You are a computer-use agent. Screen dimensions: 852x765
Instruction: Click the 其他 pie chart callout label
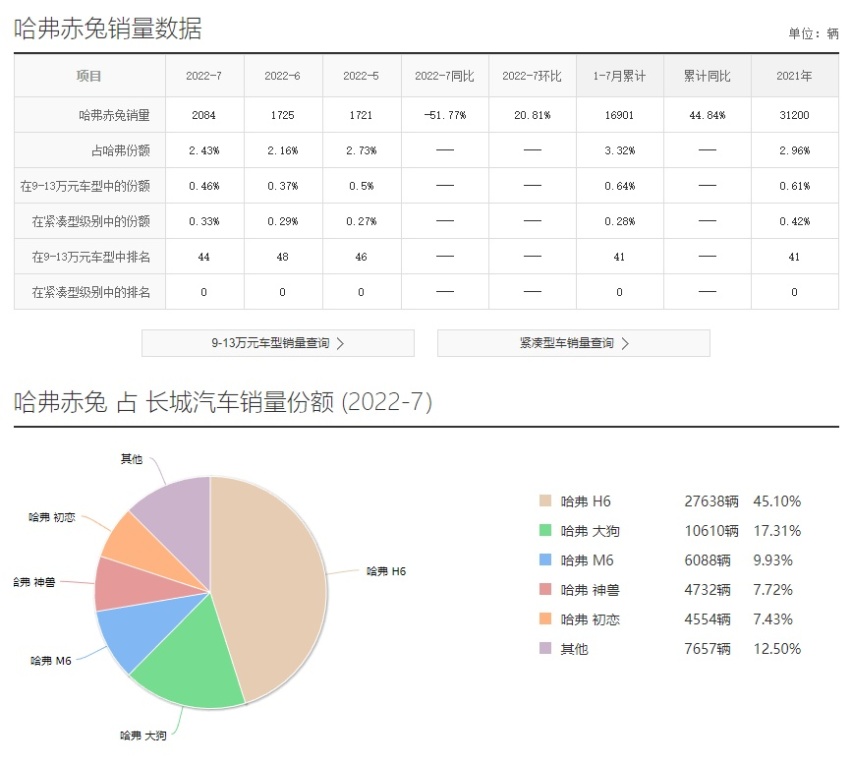pyautogui.click(x=131, y=459)
